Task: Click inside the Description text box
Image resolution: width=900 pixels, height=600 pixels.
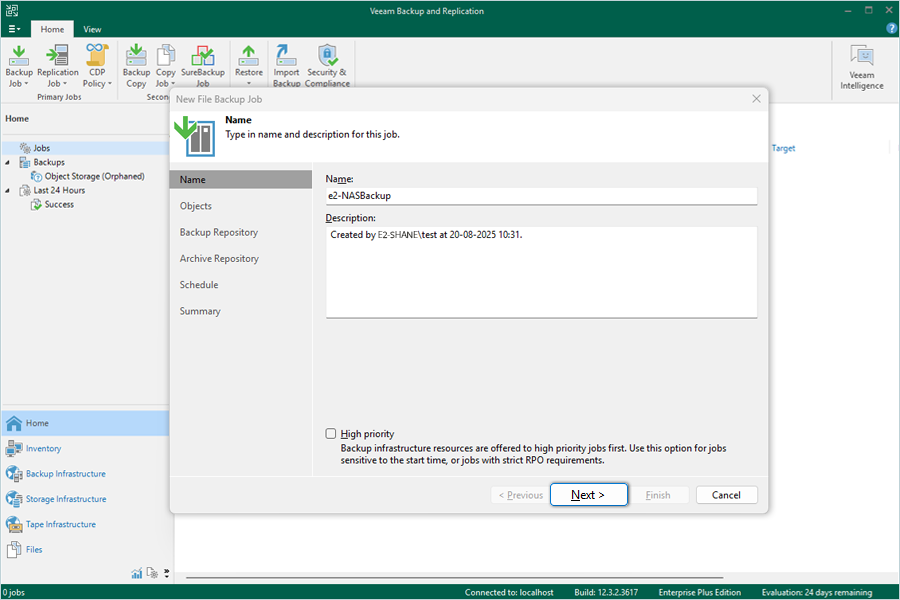Action: tap(541, 272)
